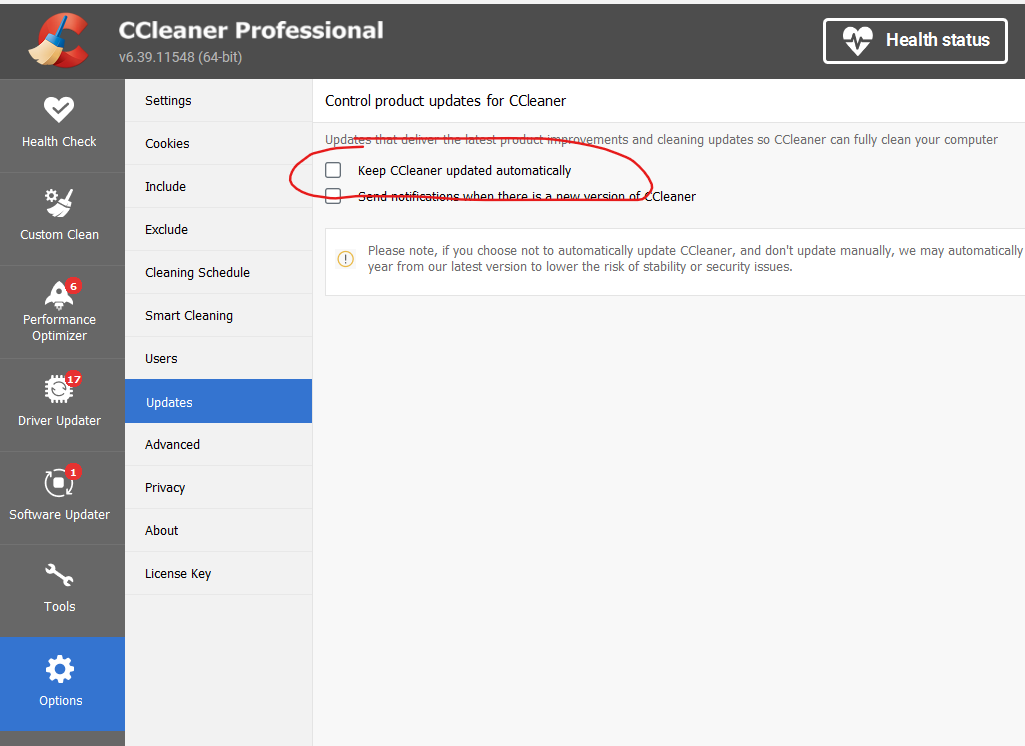Select Smart Cleaning in options list
Image resolution: width=1025 pixels, height=746 pixels.
coord(189,316)
